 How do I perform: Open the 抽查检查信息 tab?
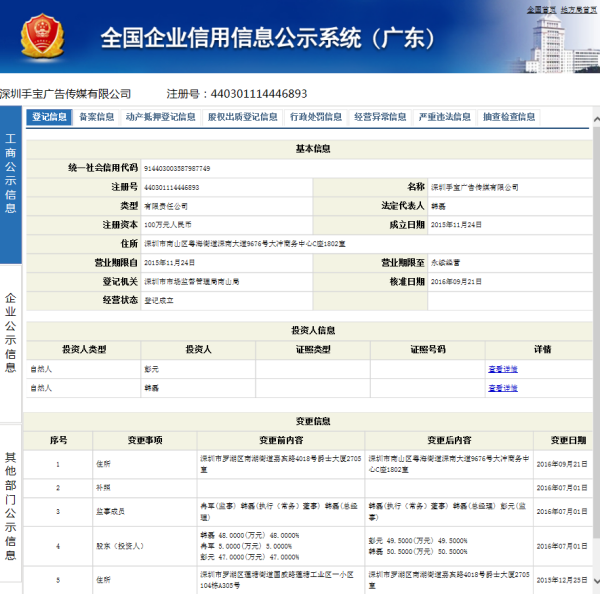(x=509, y=117)
